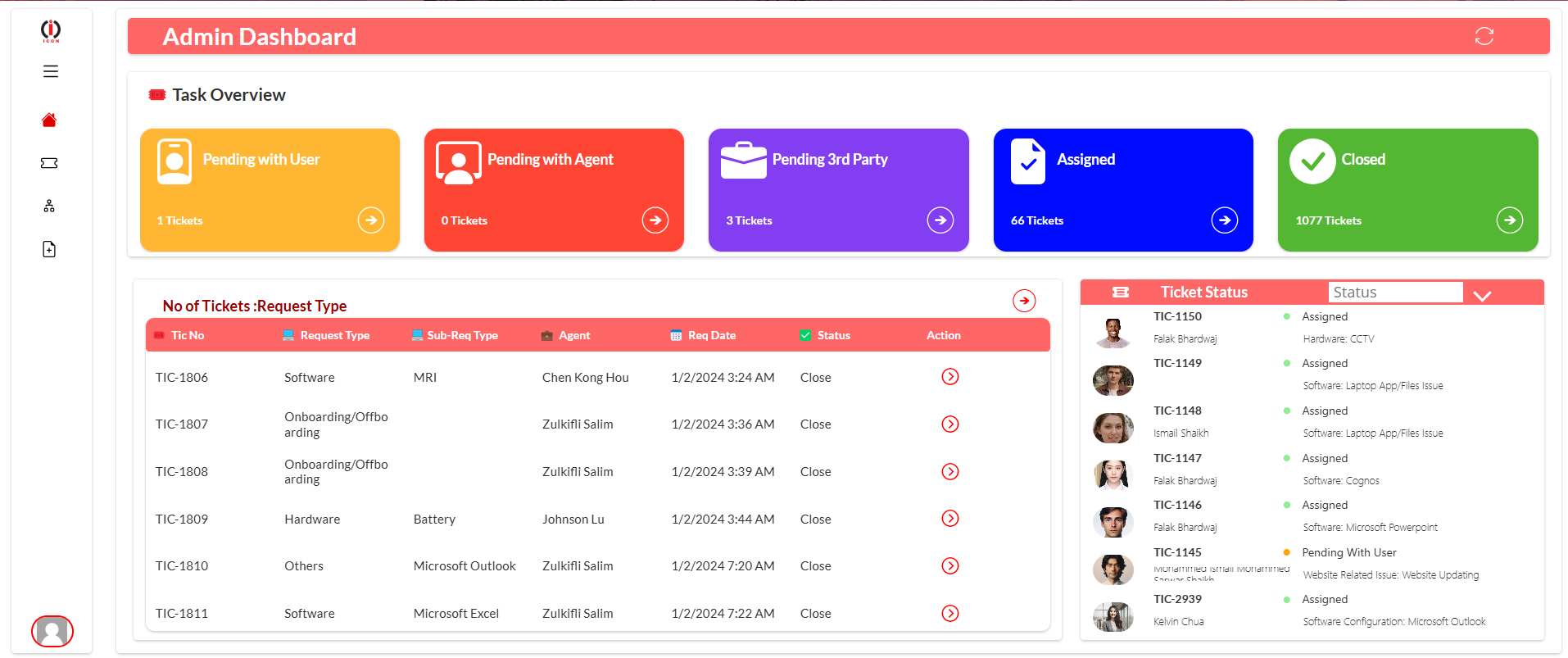Click the 66 Tickets count
Viewport: 1568px width, 658px height.
[x=1037, y=220]
